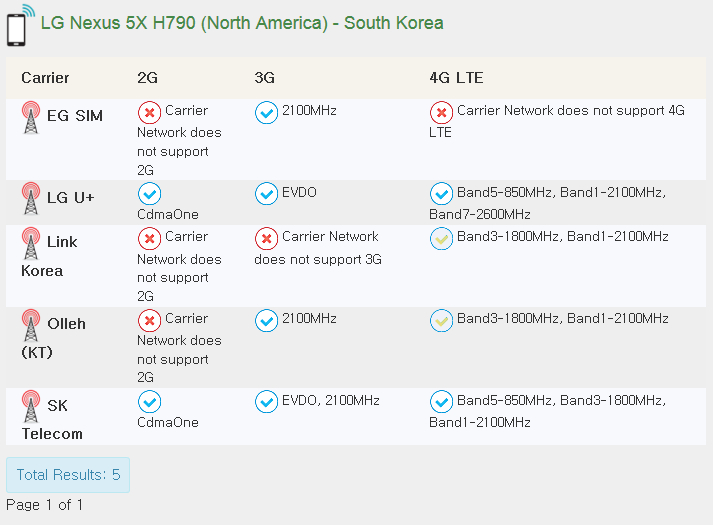
Task: Click the Olleh (KT) carrier tower icon
Action: (31, 326)
